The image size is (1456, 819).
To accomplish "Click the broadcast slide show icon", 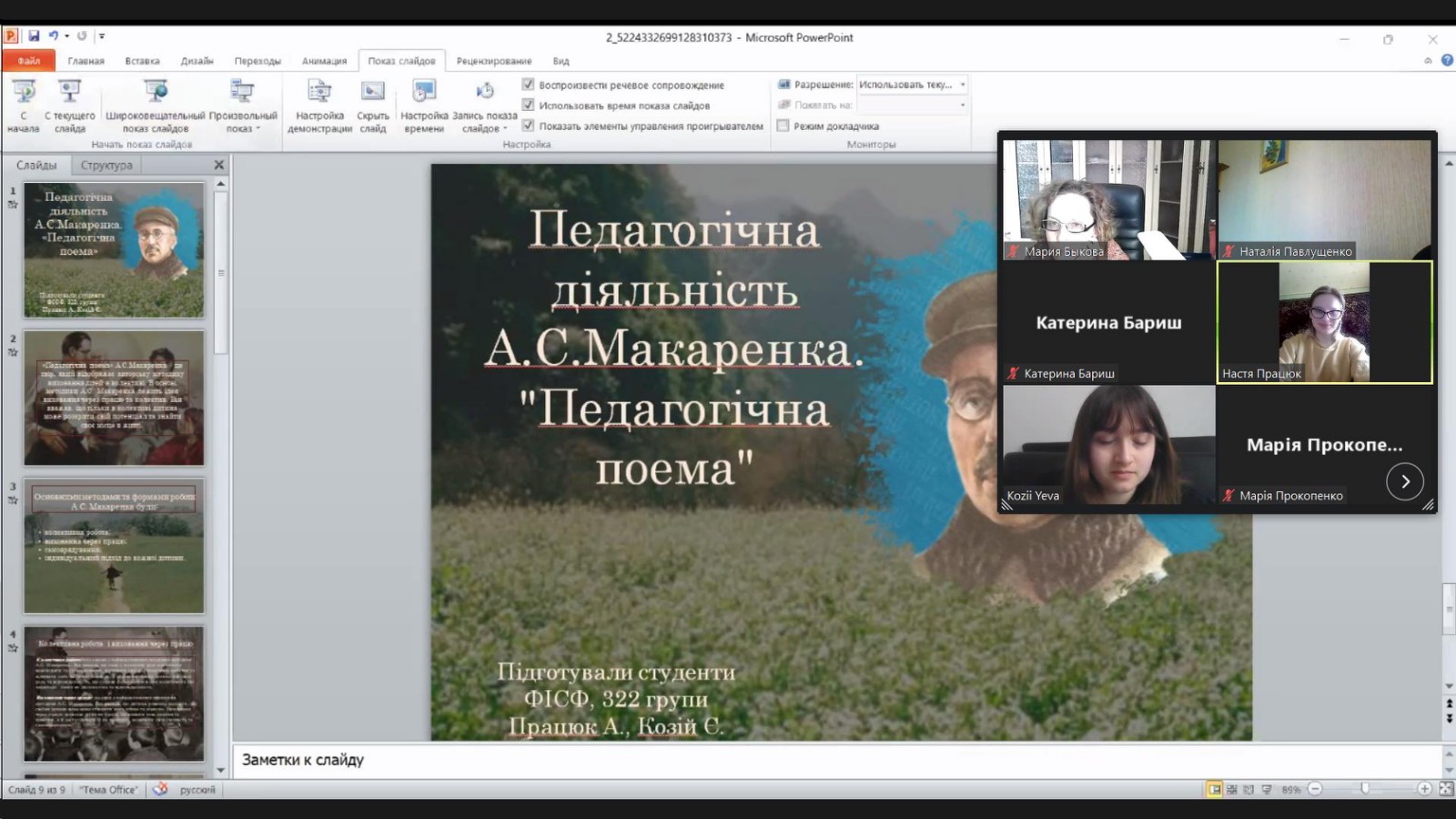I will pos(156,92).
